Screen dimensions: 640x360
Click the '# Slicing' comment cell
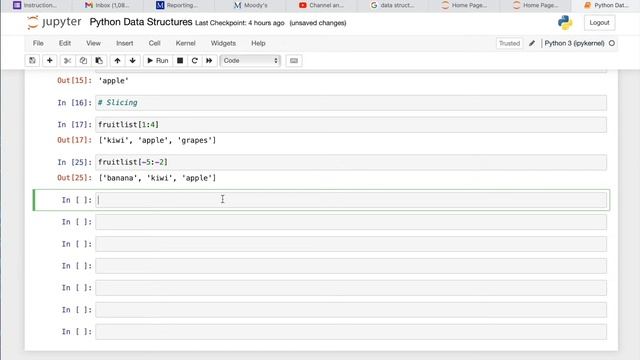(351, 102)
